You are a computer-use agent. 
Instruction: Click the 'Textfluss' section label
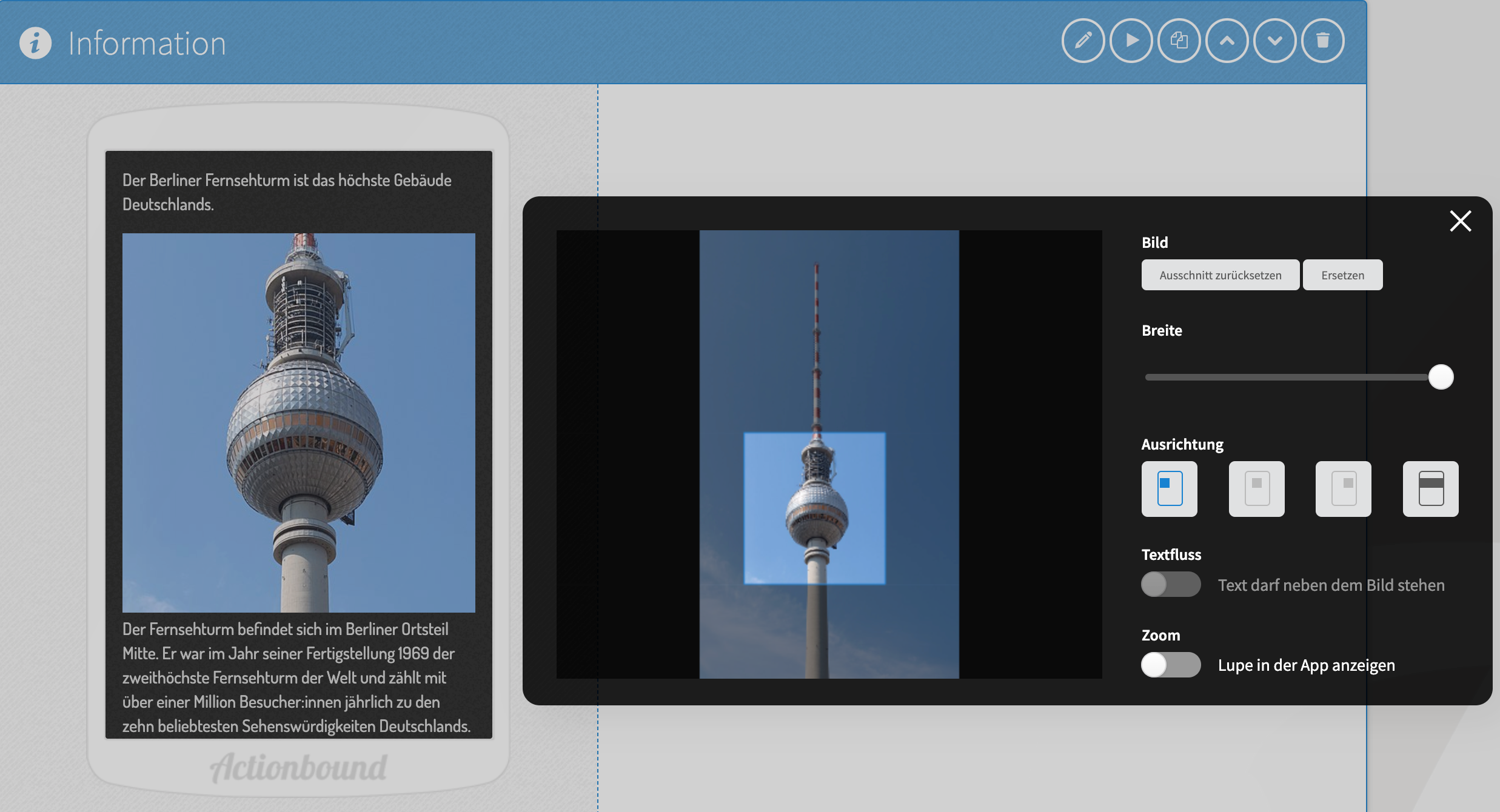click(x=1171, y=554)
